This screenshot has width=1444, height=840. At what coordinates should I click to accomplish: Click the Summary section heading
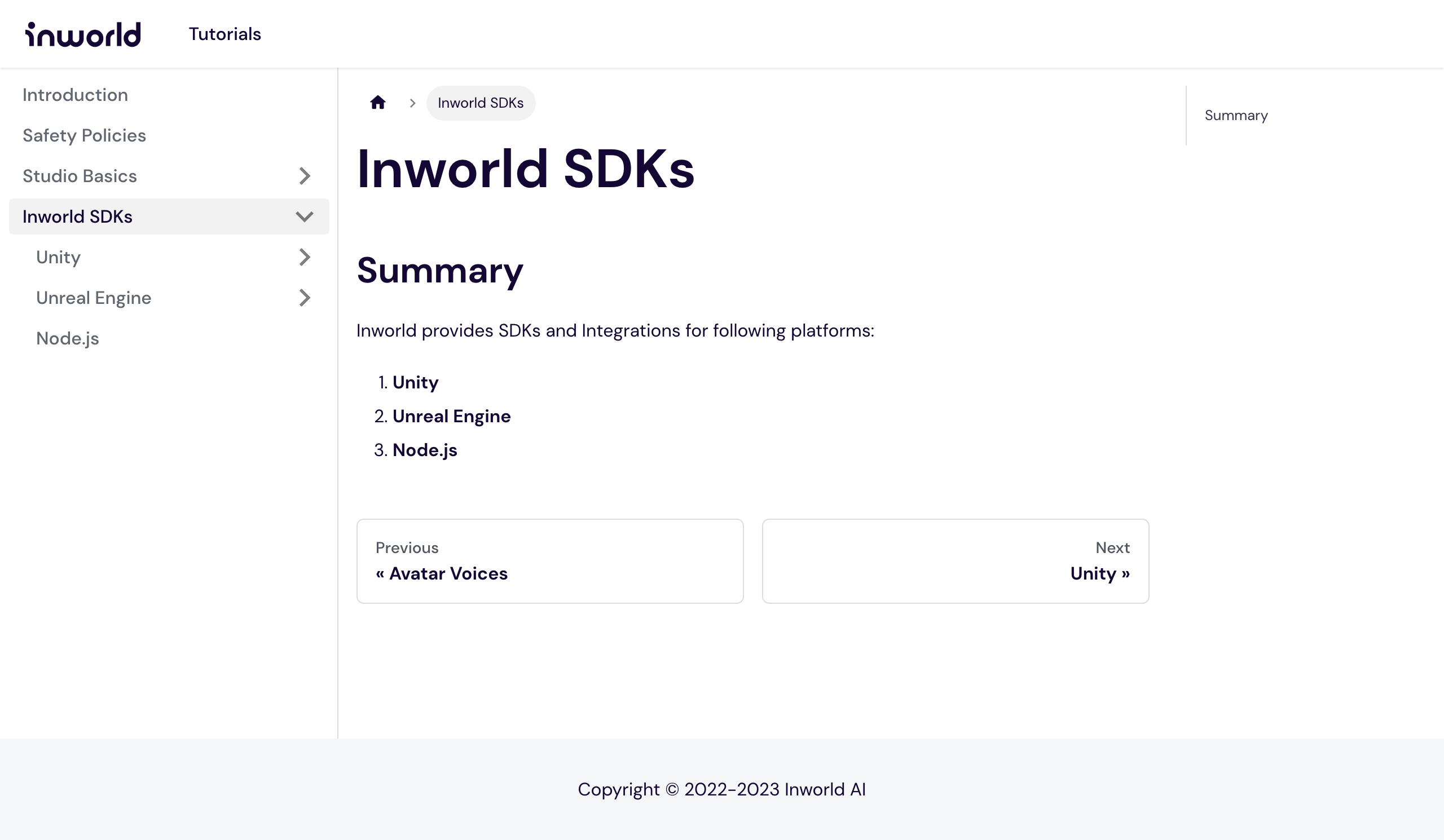tap(440, 270)
